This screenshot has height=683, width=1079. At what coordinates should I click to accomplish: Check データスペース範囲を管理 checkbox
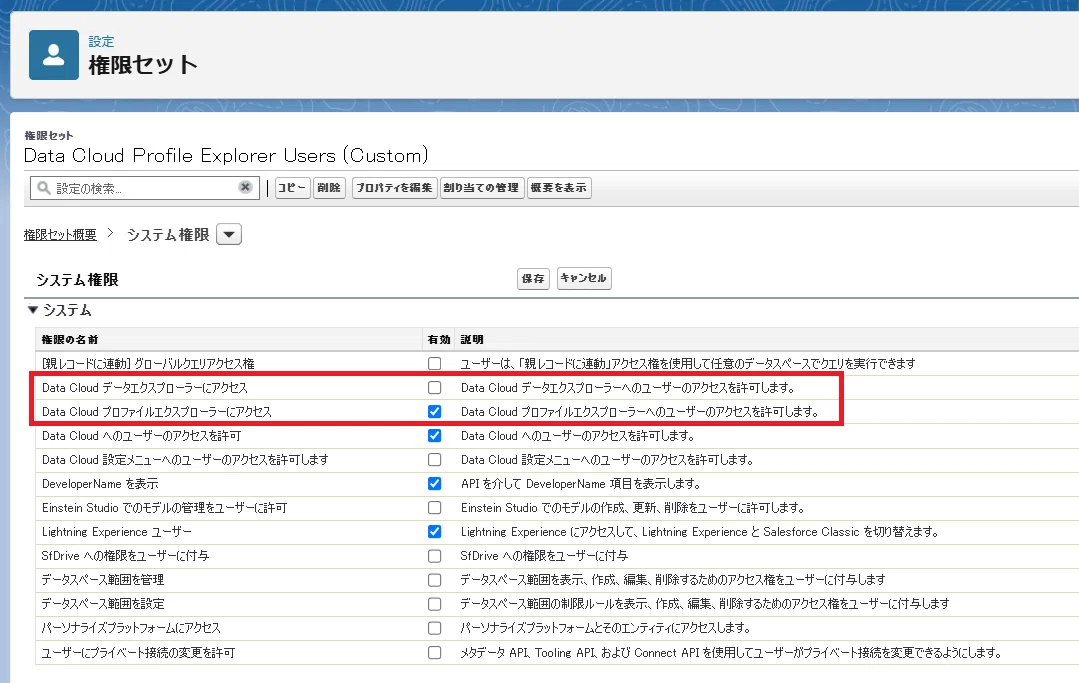[434, 580]
